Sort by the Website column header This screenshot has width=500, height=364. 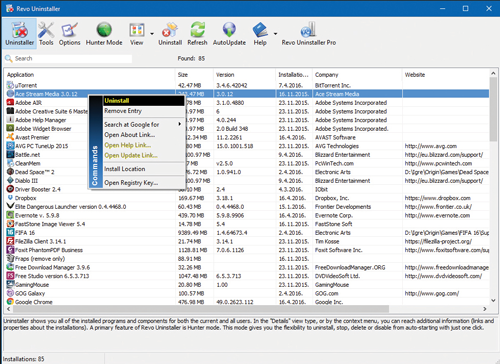tap(445, 75)
